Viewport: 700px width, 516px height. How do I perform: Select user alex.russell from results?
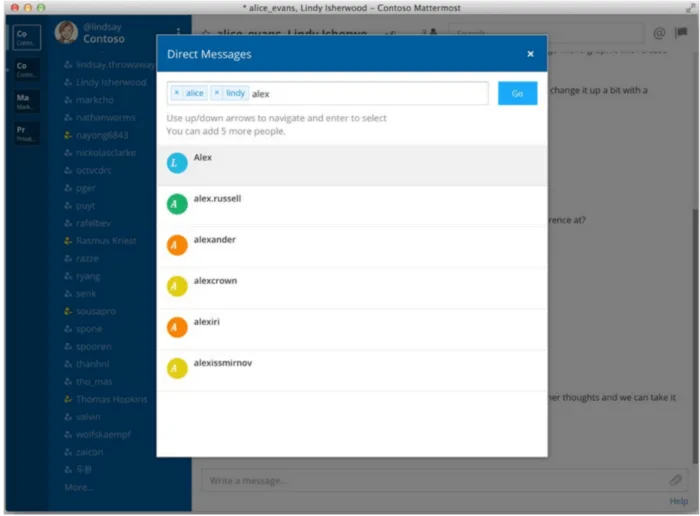click(x=352, y=206)
